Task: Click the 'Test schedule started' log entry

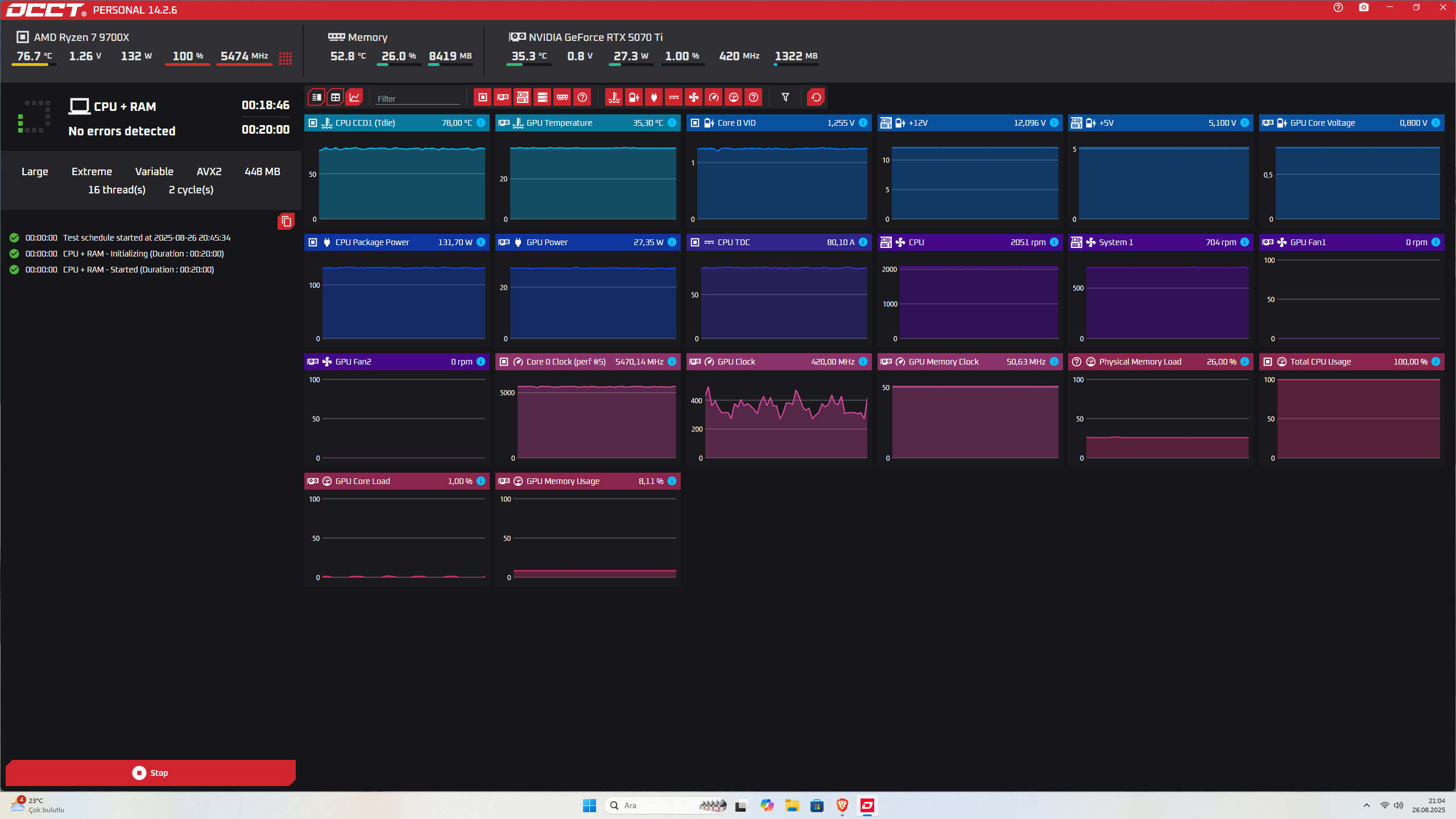Action: tap(147, 238)
